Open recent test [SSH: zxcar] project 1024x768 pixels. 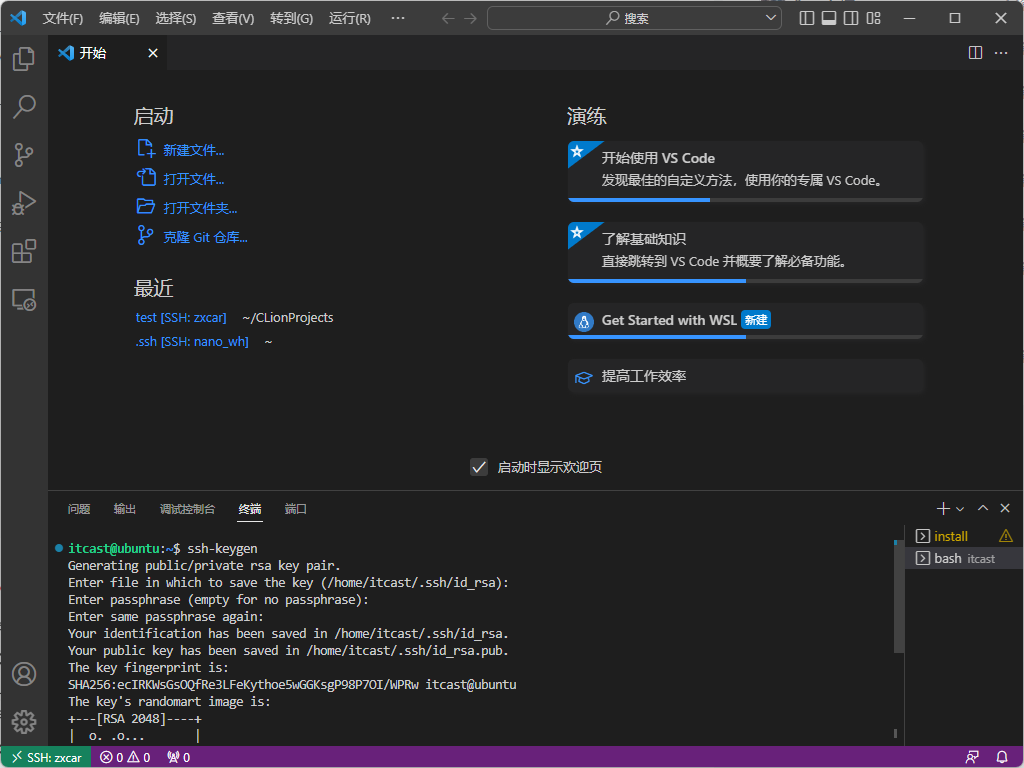[181, 318]
